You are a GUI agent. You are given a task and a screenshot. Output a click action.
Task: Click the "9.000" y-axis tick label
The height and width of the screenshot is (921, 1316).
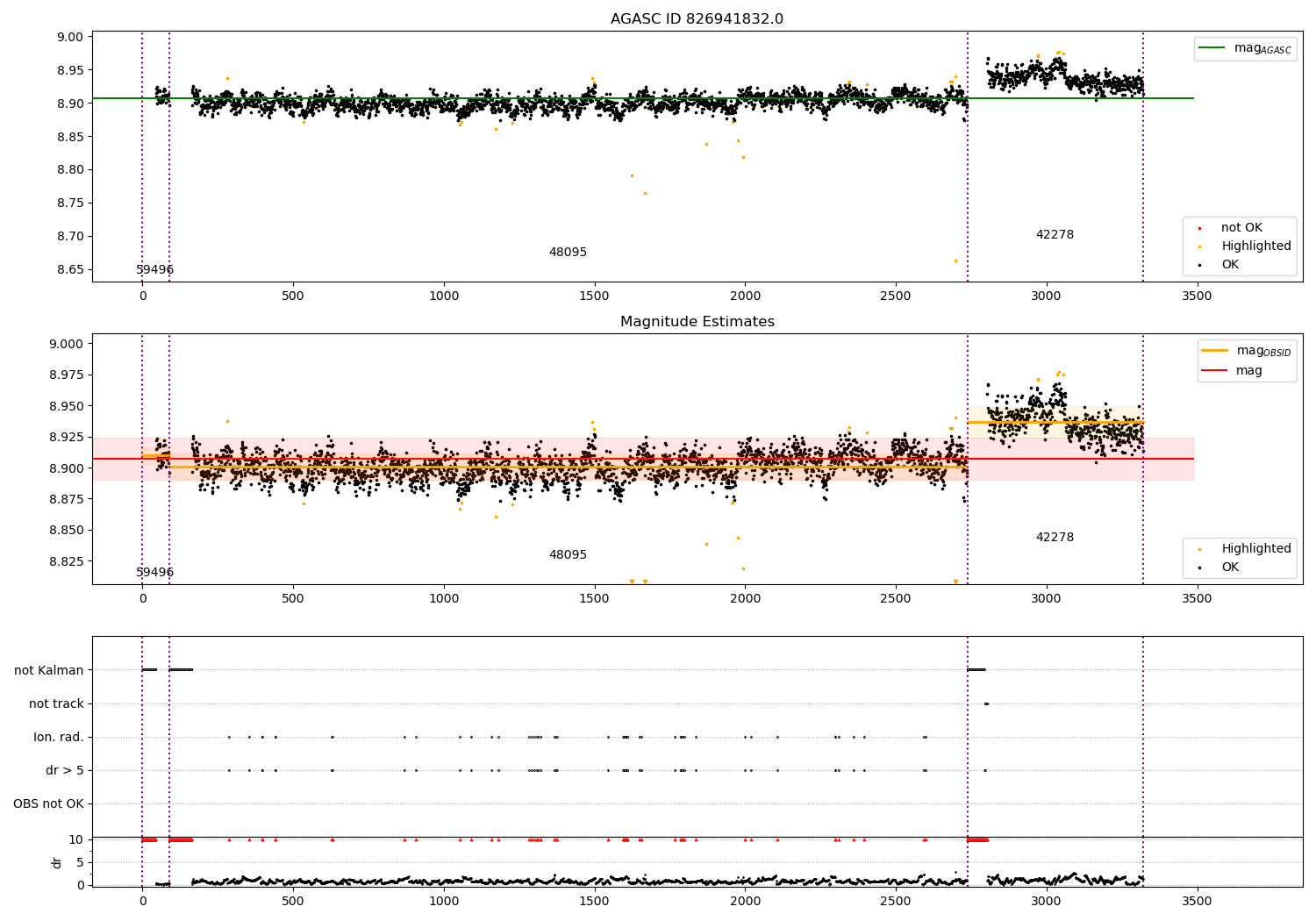coord(68,345)
